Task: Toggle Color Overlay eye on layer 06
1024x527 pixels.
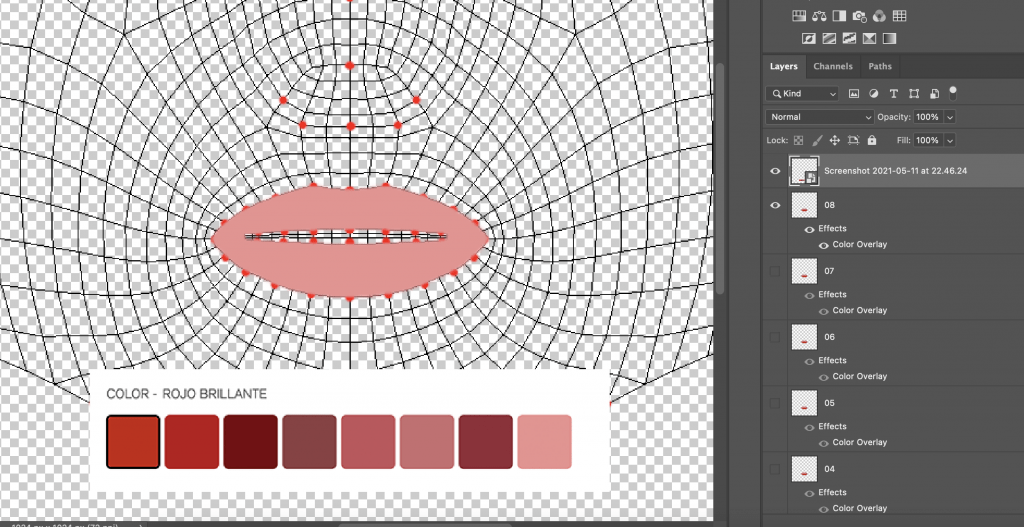Action: pos(824,377)
